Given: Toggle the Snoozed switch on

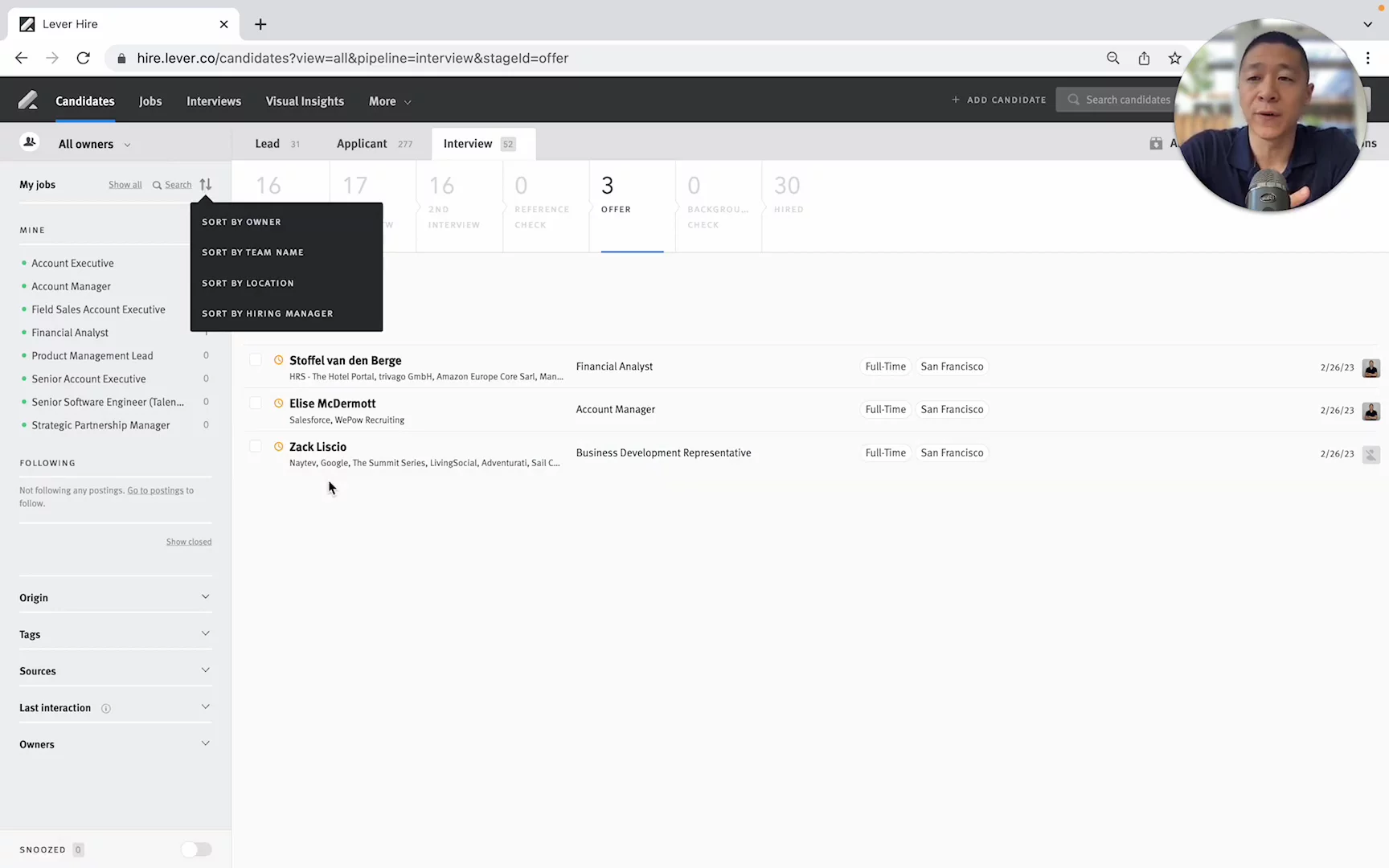Looking at the screenshot, I should pyautogui.click(x=196, y=850).
